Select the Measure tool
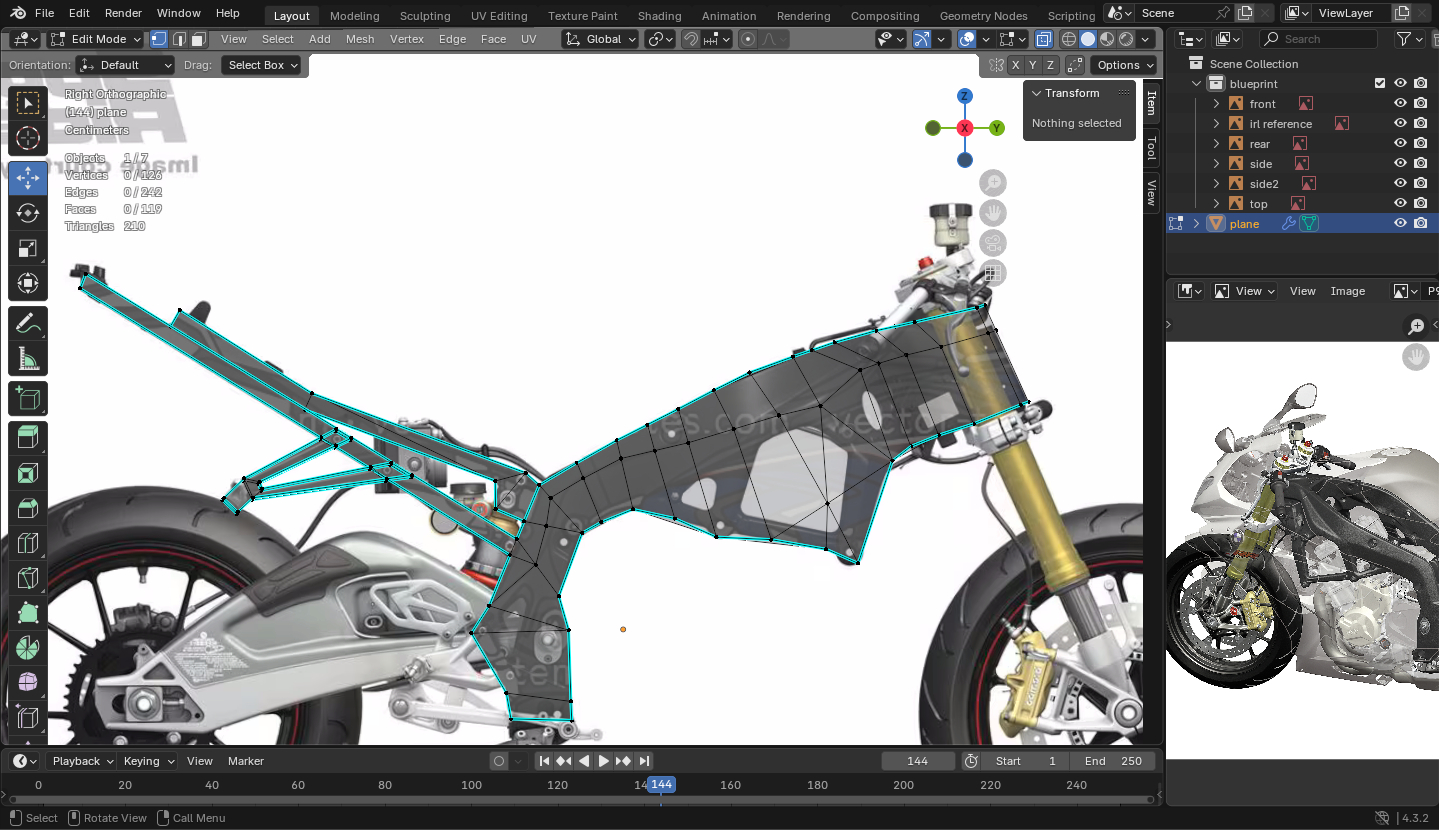 28,358
